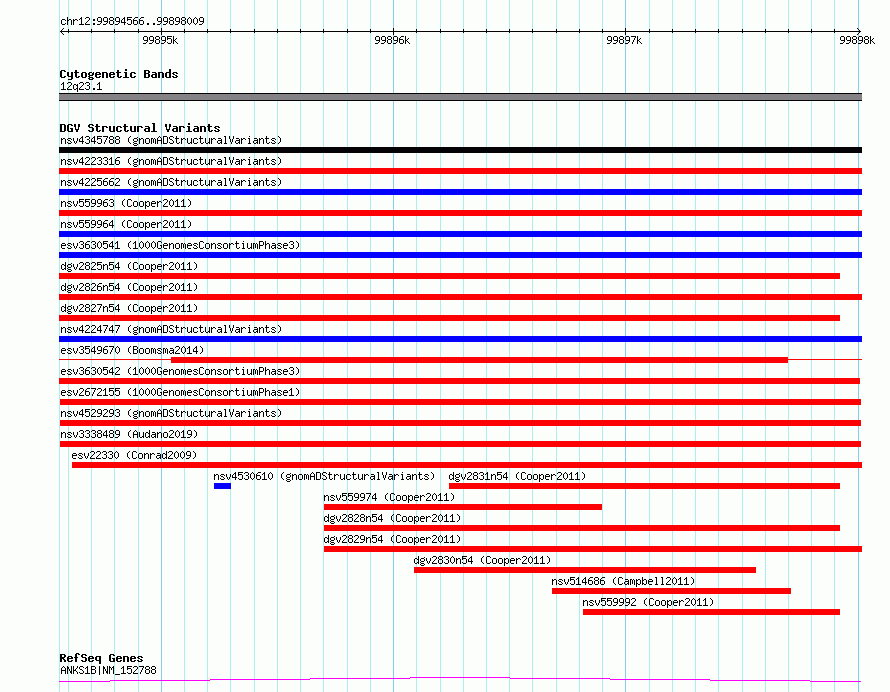Image resolution: width=890 pixels, height=692 pixels.
Task: Click the nsv559992 (Cooper2011) variant bar
Action: coord(711,612)
